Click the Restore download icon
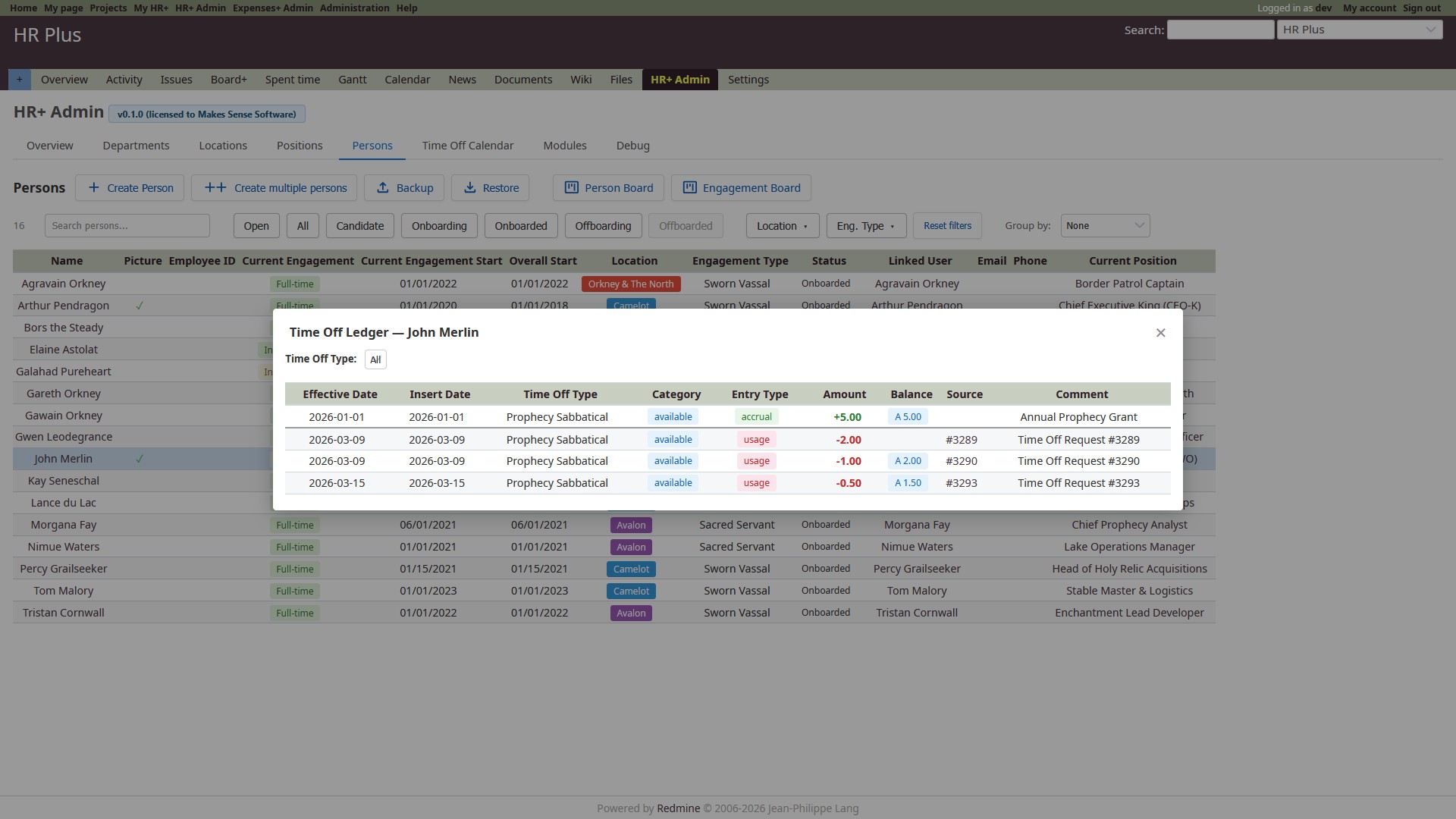1456x819 pixels. 470,187
